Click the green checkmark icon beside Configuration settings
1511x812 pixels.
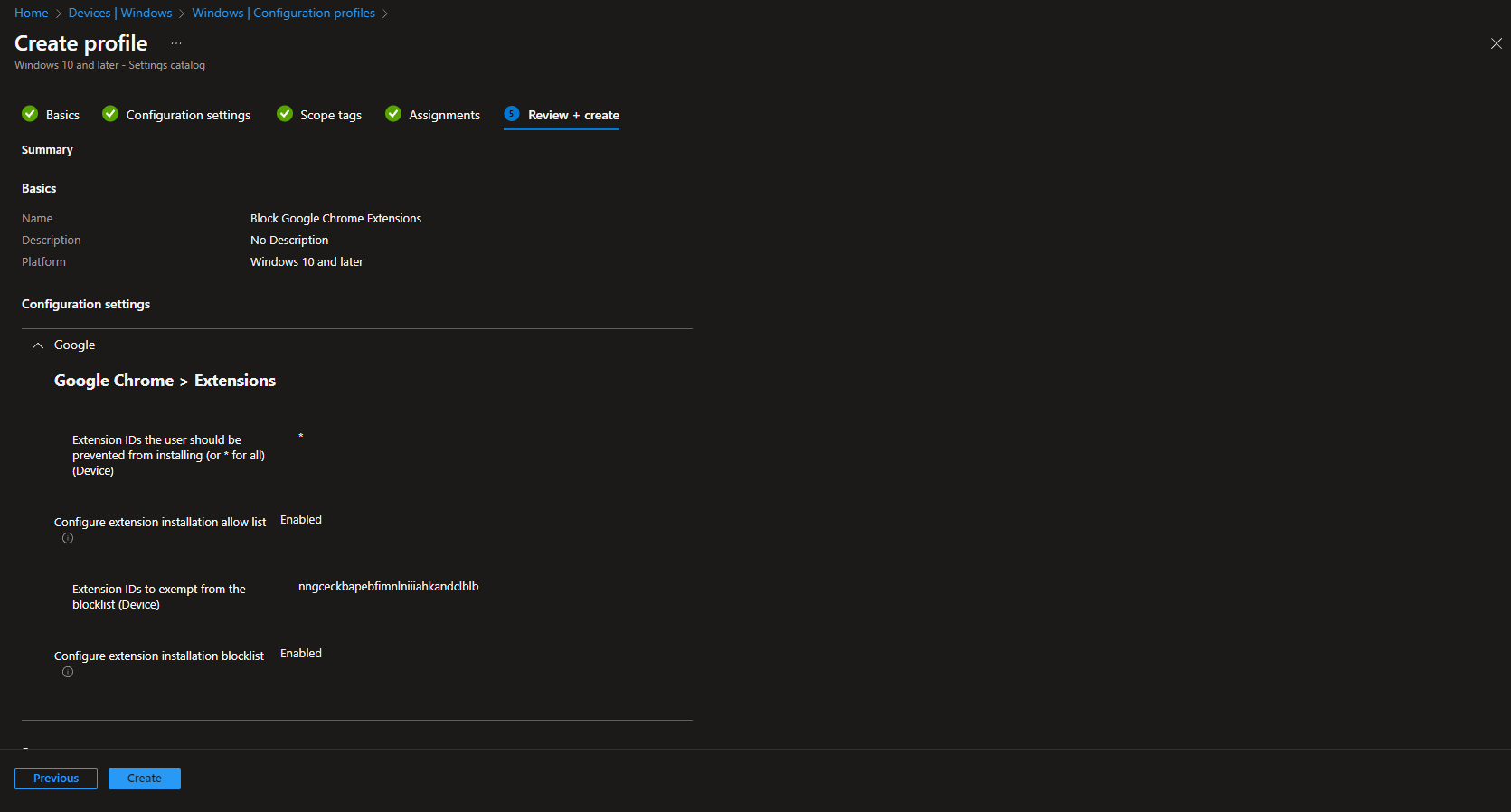click(x=110, y=113)
